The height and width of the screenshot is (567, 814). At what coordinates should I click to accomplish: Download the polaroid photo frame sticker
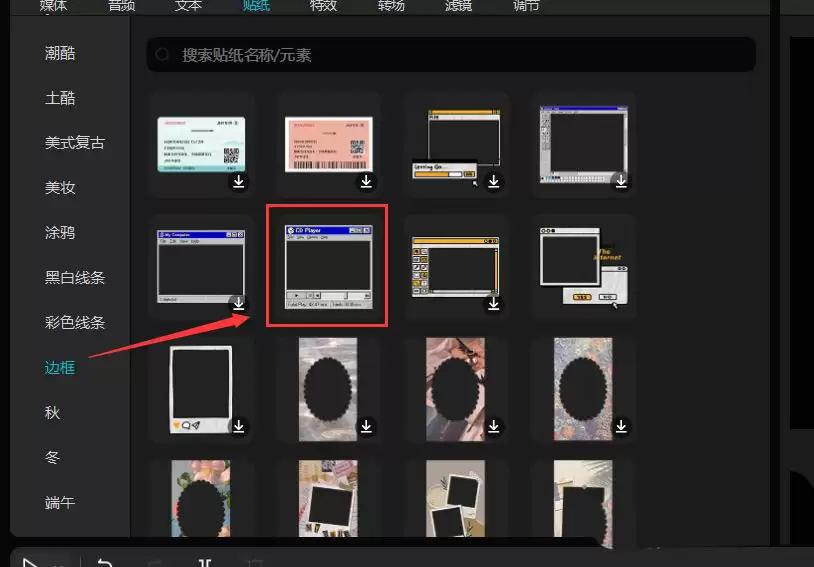(239, 427)
